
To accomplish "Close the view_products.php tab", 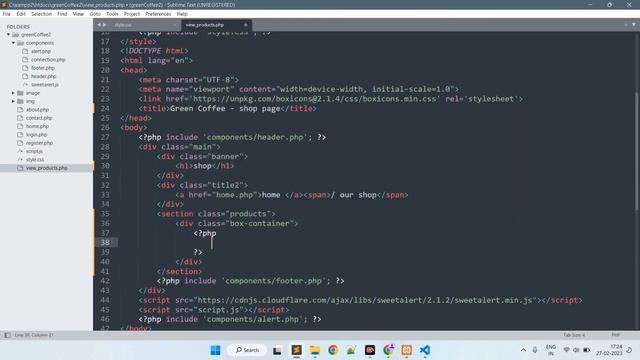I will point(246,25).
